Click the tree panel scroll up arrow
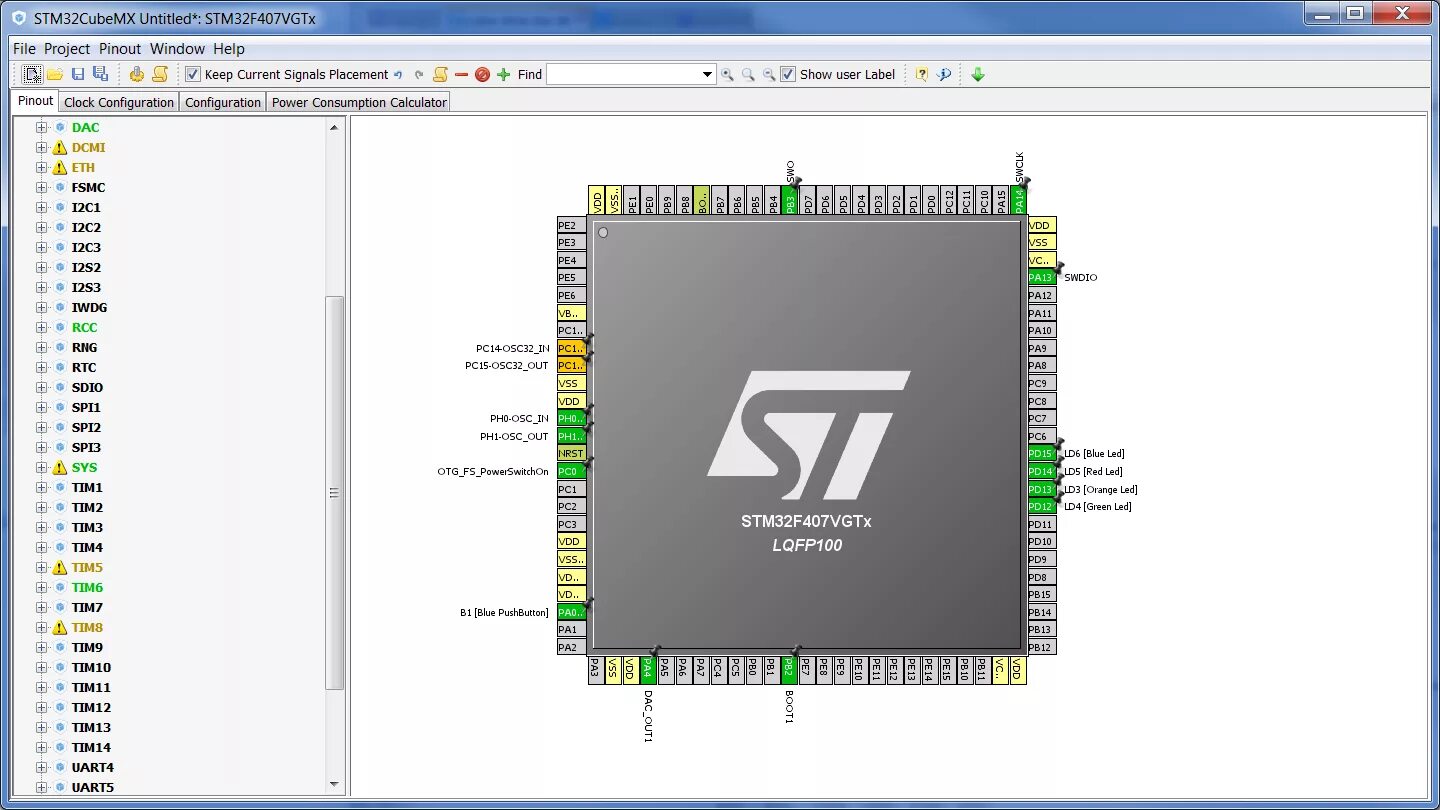The width and height of the screenshot is (1440, 810). pos(335,127)
